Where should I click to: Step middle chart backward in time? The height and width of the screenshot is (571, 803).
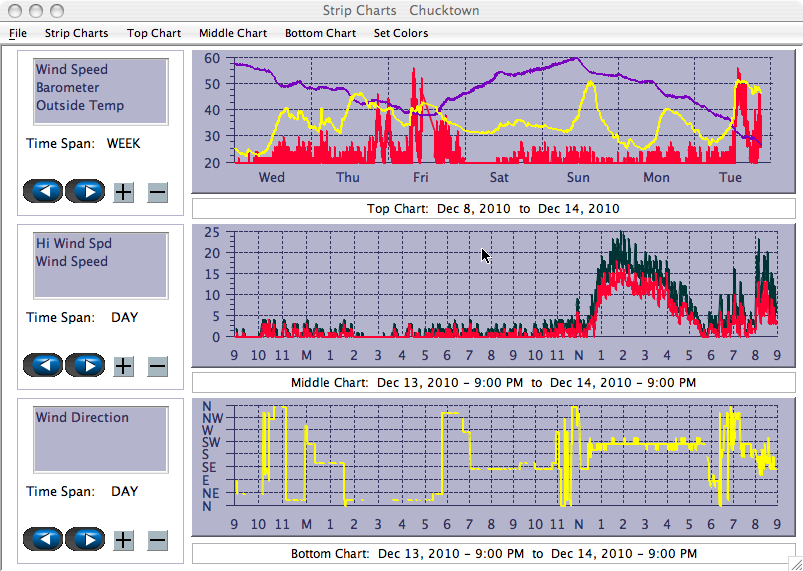[43, 366]
